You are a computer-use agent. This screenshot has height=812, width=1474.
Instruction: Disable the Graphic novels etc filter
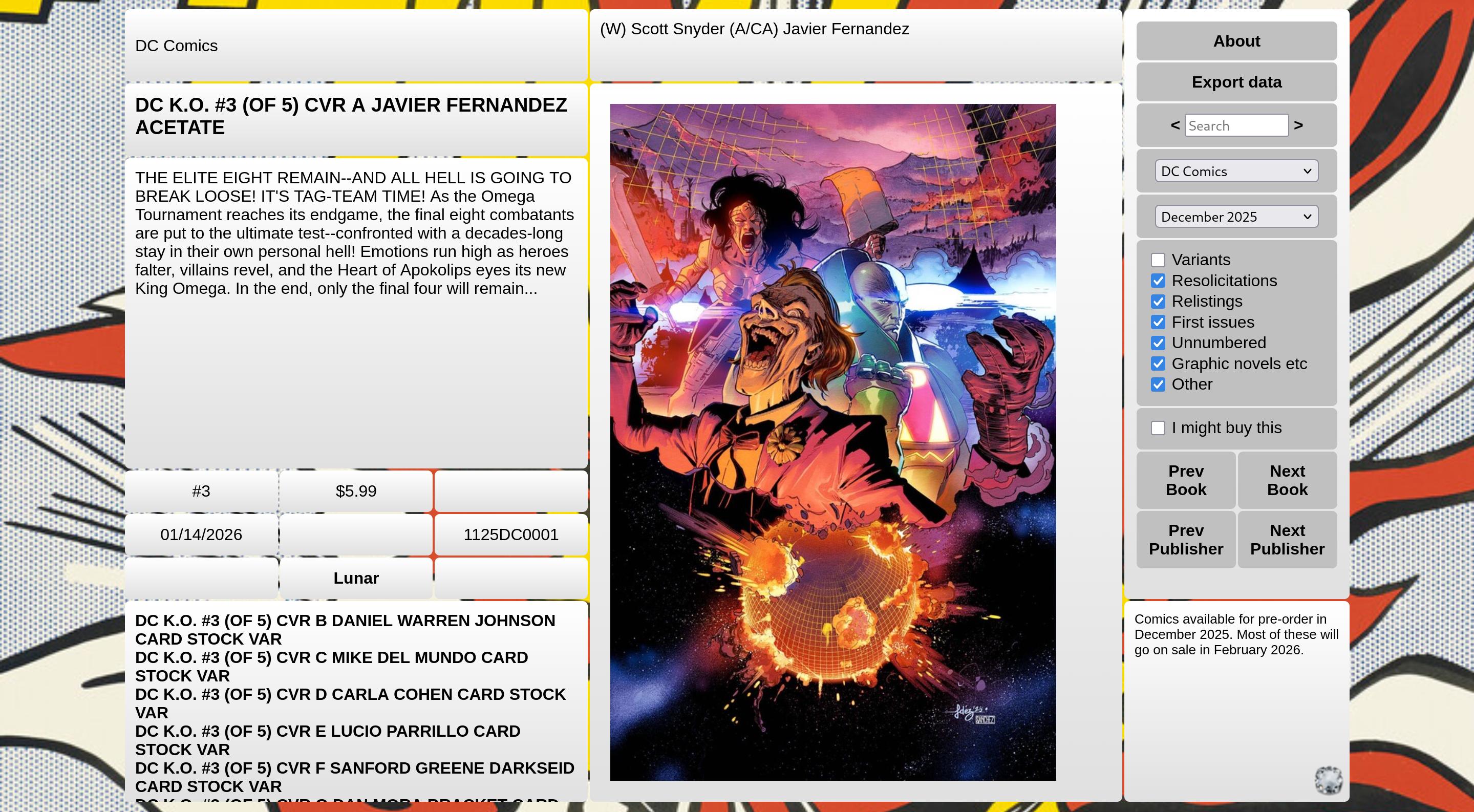(1158, 364)
